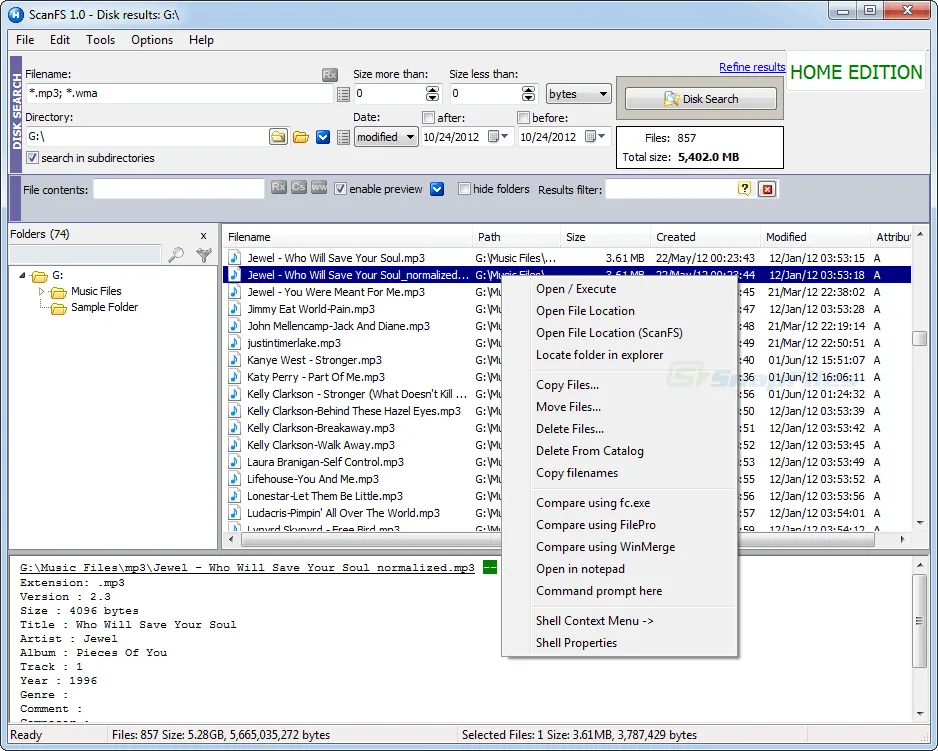
Task: Open the blue dropdown next to enable preview
Action: pyautogui.click(x=437, y=189)
